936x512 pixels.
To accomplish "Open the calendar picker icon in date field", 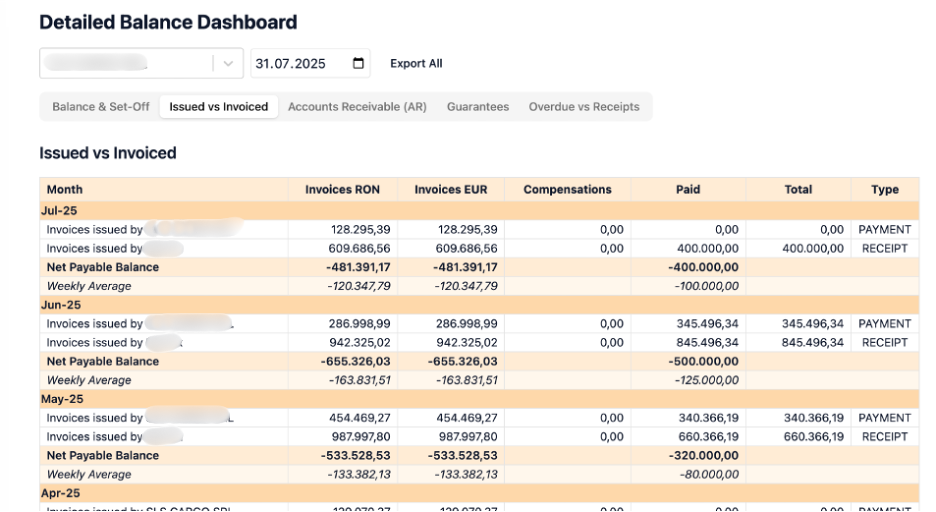I will (358, 64).
